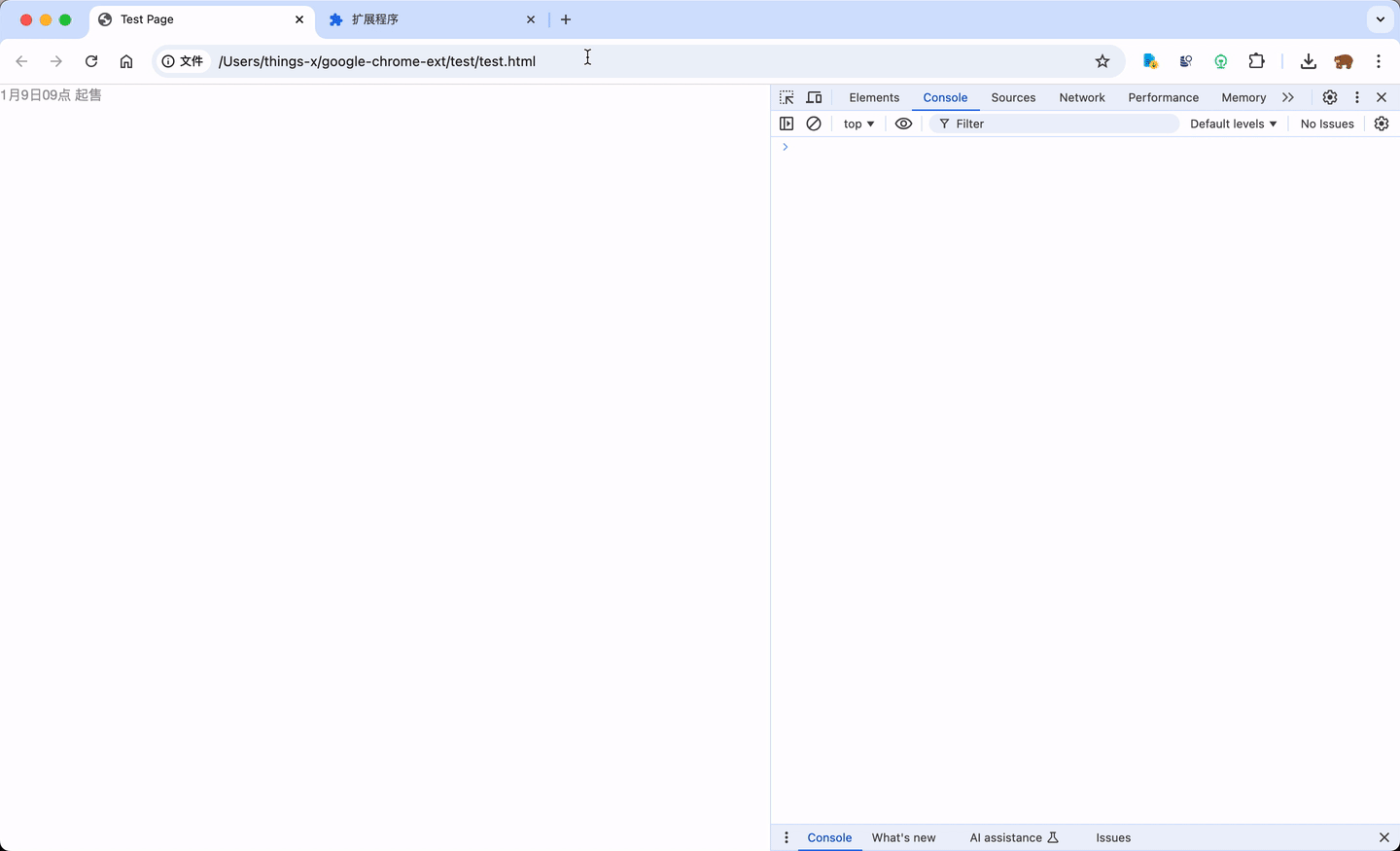Open the drawer three-dot menu
This screenshot has height=851, width=1400.
click(787, 837)
